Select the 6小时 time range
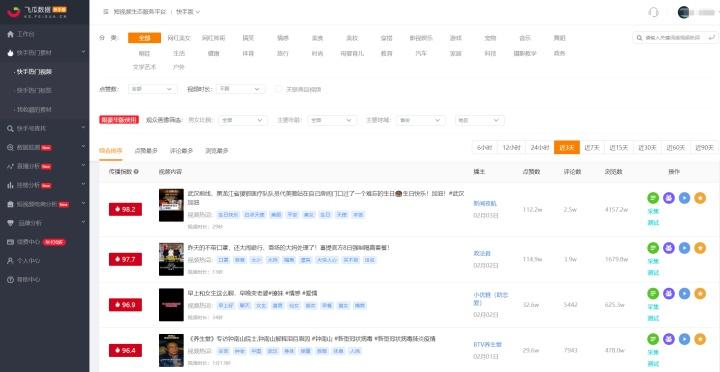The image size is (720, 372). pos(484,147)
